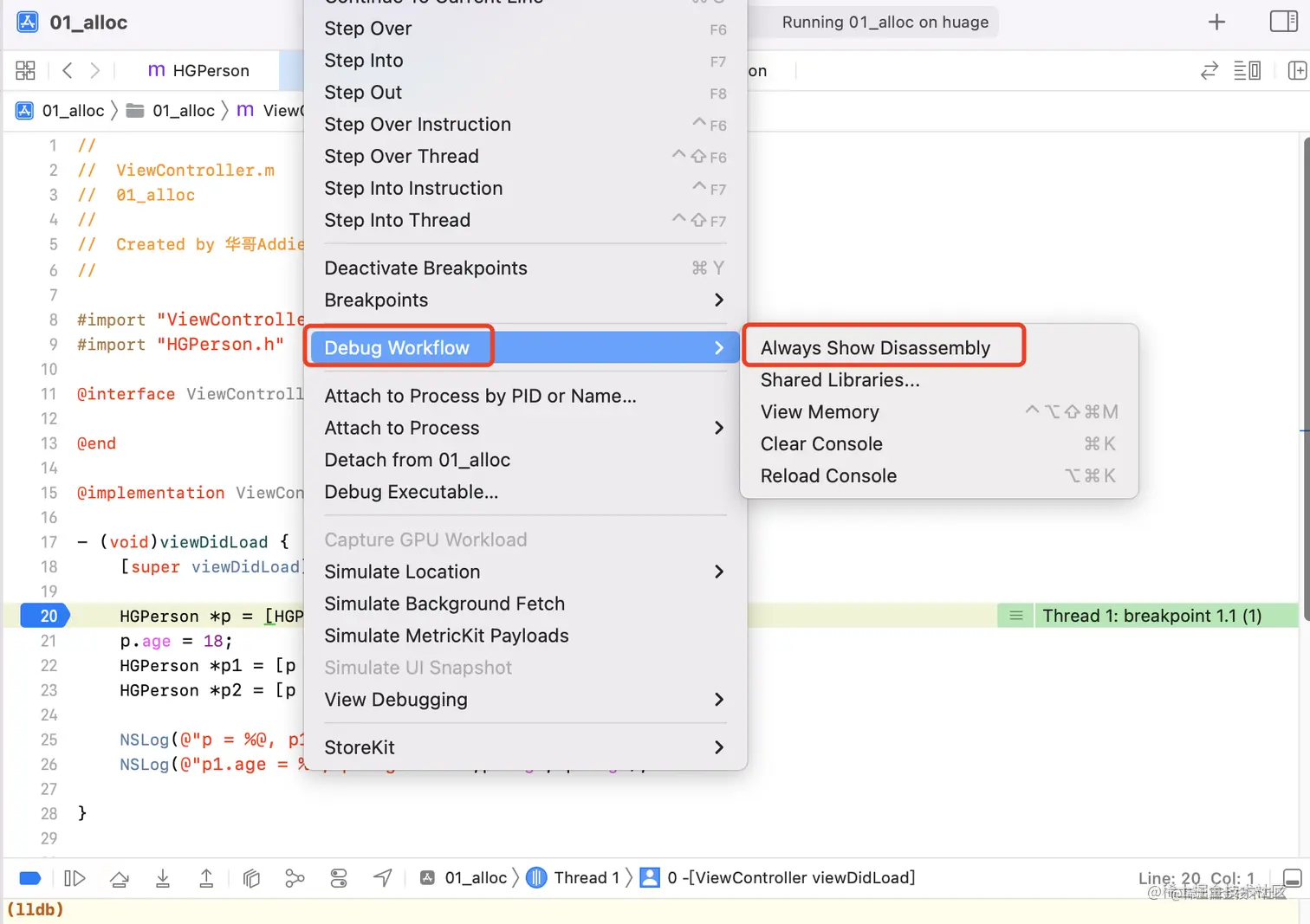Click the Step Into icon in debug bar
This screenshot has height=924, width=1310.
(162, 878)
